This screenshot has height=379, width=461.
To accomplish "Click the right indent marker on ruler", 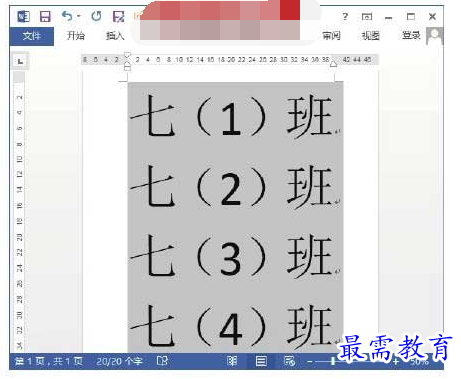I will [333, 64].
